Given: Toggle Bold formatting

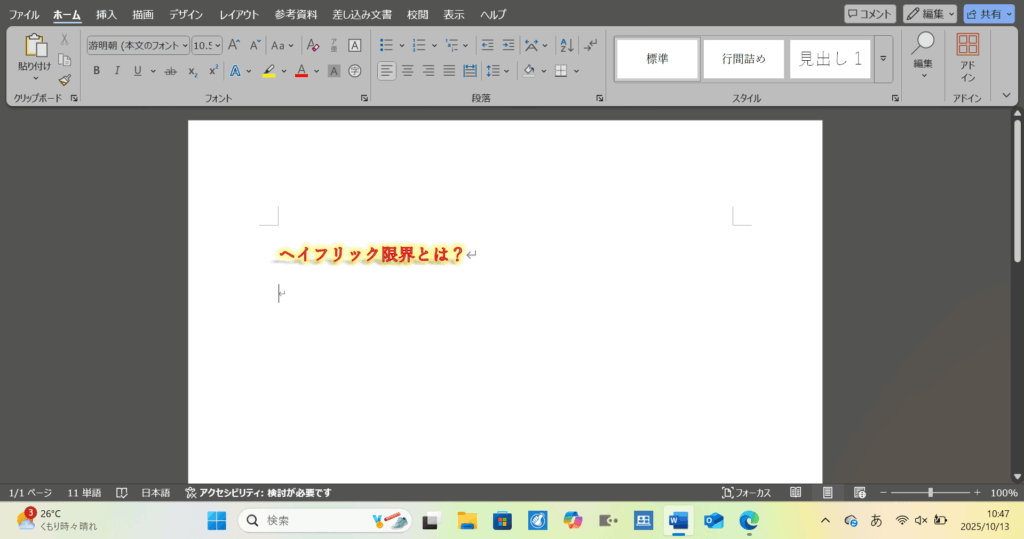Looking at the screenshot, I should tap(96, 71).
